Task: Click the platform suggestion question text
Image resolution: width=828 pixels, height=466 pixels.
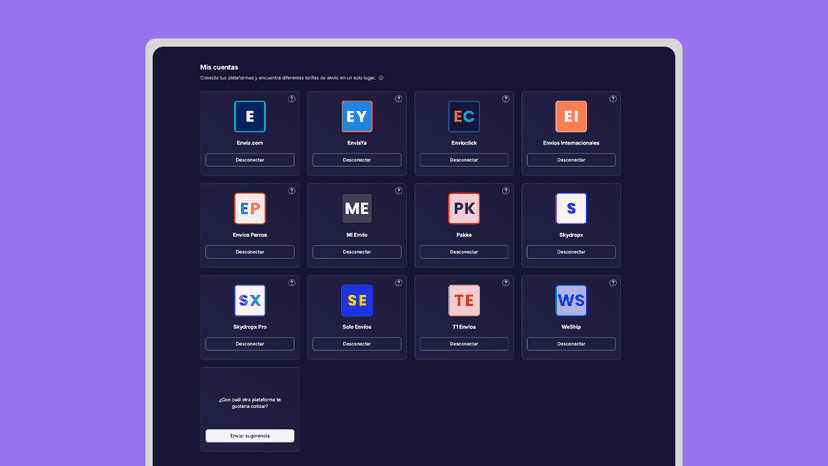Action: point(250,403)
